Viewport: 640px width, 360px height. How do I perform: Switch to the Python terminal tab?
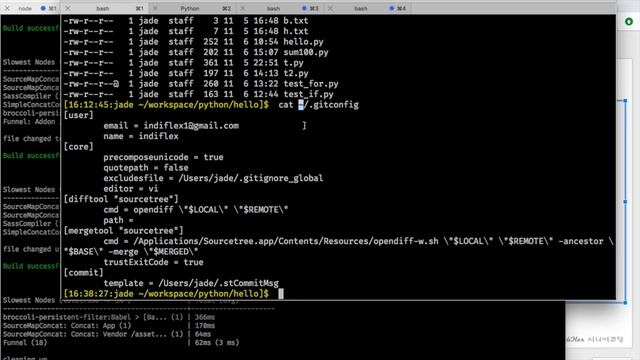point(190,8)
